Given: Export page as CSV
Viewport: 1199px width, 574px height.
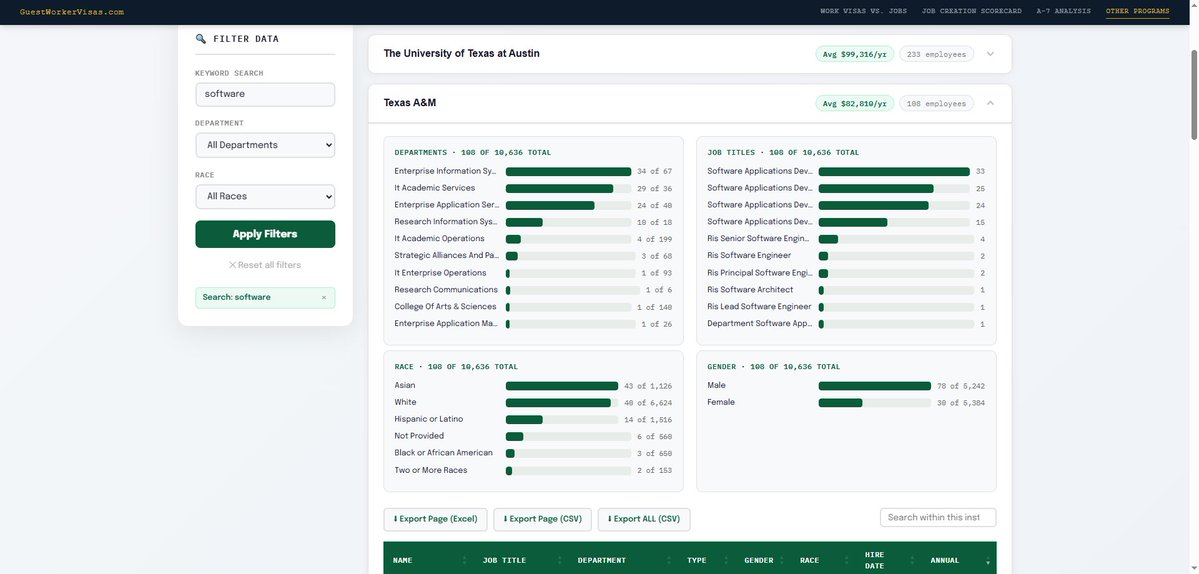Looking at the screenshot, I should point(542,519).
